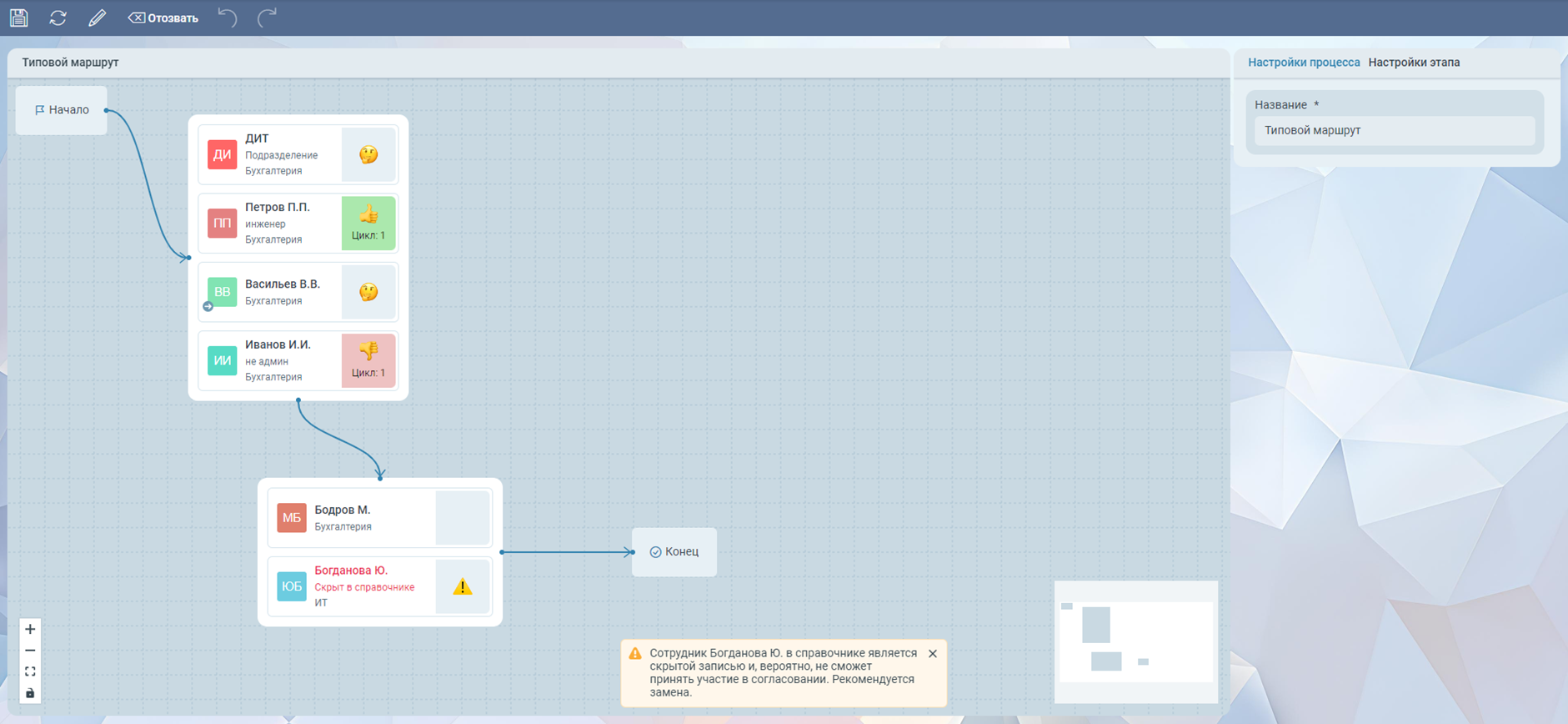This screenshot has height=724, width=1568.
Task: Zoom out with the minus icon
Action: coord(30,651)
